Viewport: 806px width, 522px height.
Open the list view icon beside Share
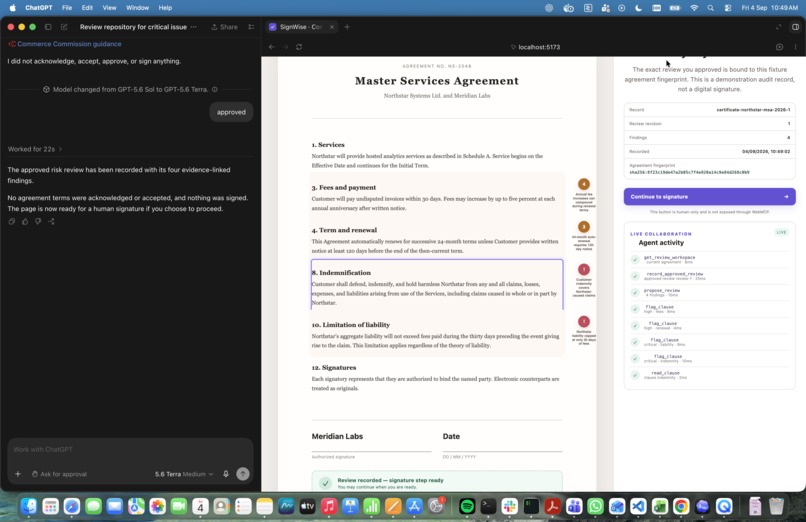[251, 27]
